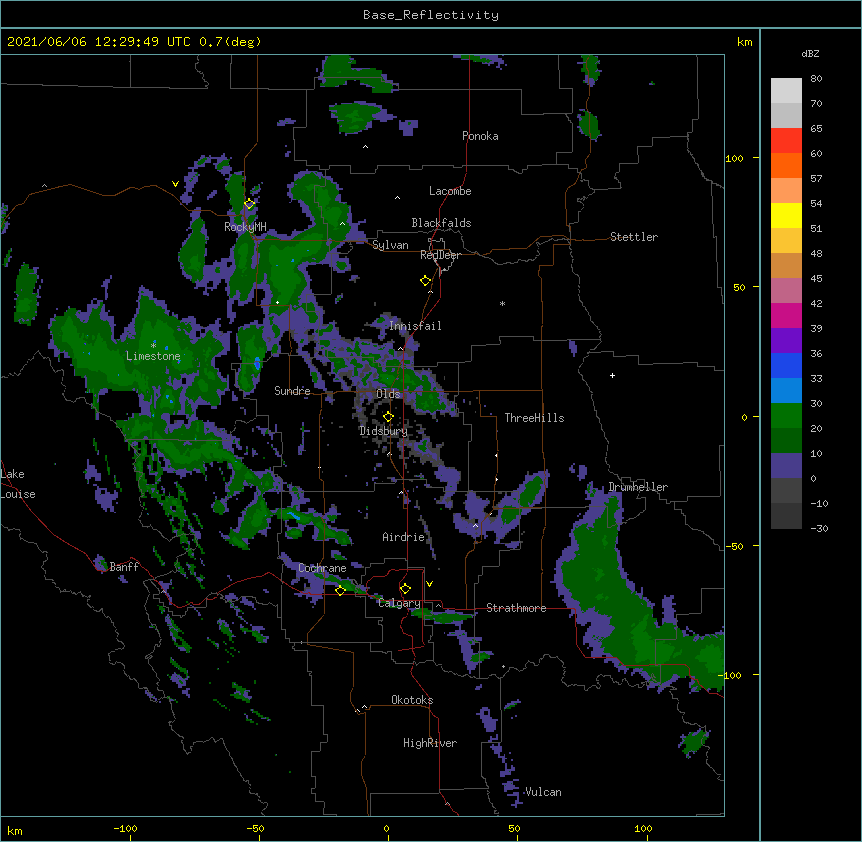Click the ThreeHills city label
The width and height of the screenshot is (862, 842).
[x=534, y=418]
